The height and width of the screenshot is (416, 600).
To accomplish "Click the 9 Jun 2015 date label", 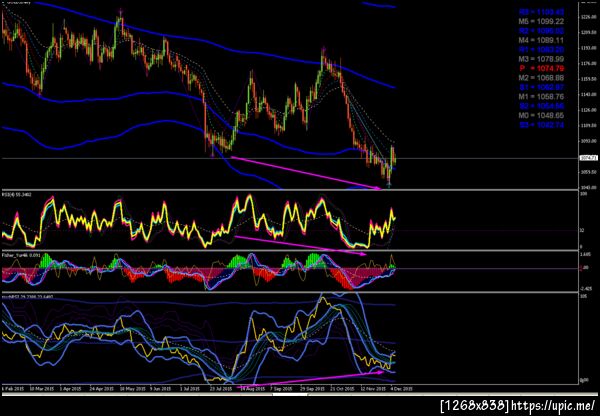I will (x=161, y=388).
